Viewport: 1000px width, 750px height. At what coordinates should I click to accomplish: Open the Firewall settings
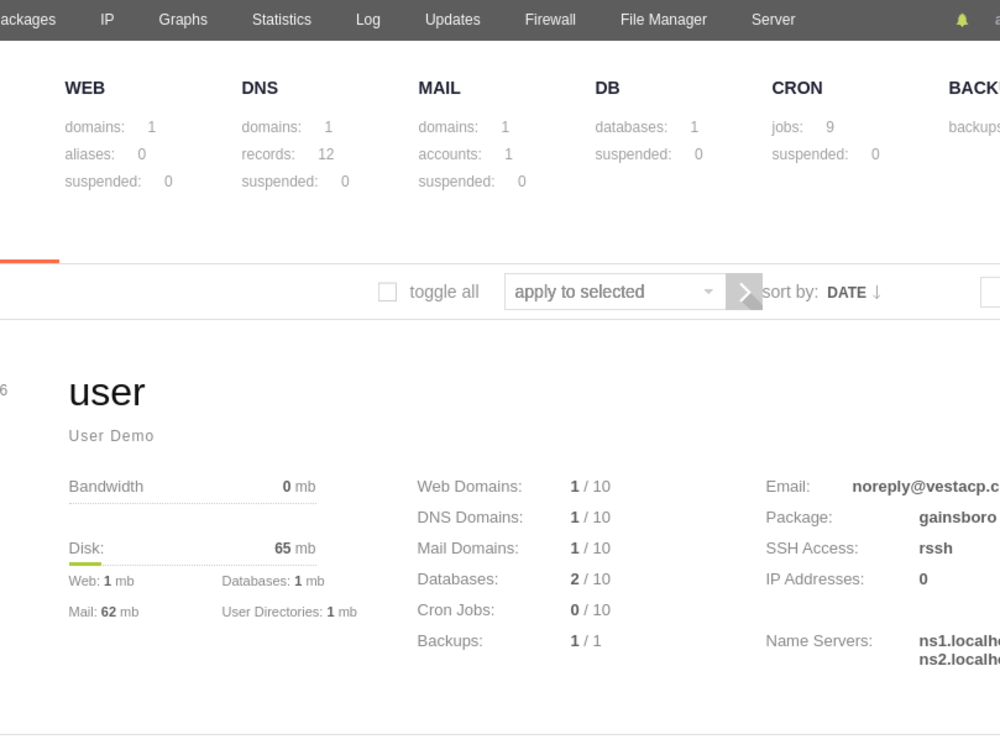550,19
